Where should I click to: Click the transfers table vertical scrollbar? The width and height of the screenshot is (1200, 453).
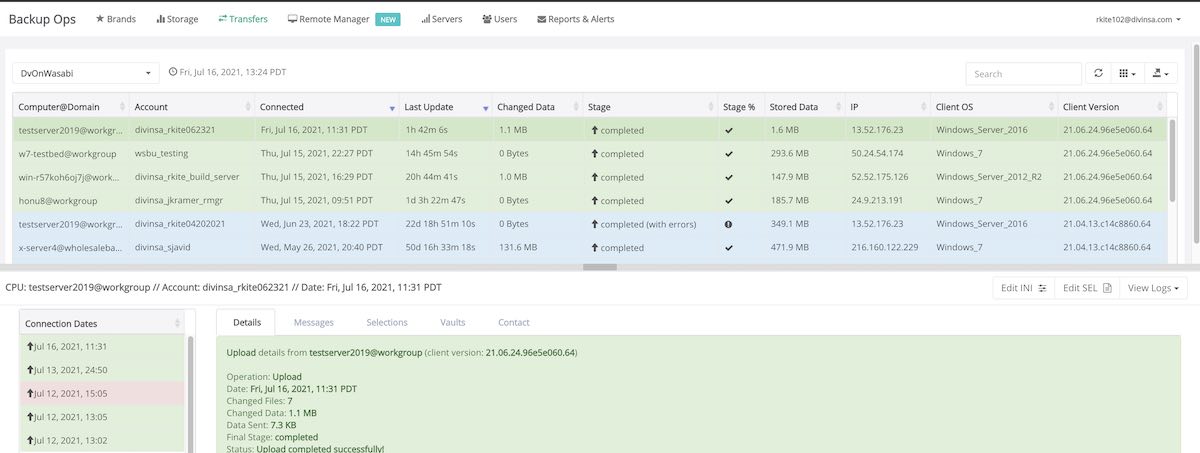(1173, 160)
